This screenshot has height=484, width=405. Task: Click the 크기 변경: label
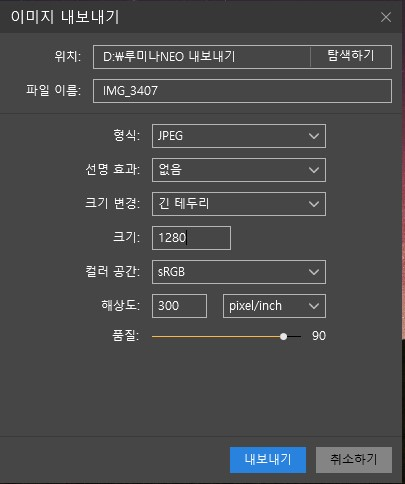pos(112,203)
